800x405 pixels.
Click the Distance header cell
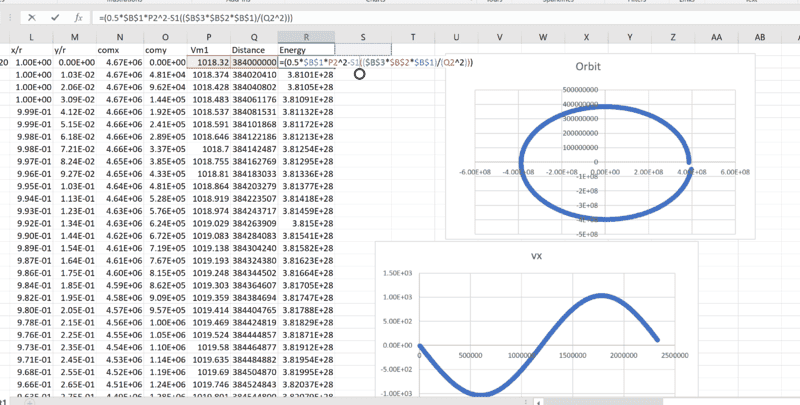click(254, 50)
